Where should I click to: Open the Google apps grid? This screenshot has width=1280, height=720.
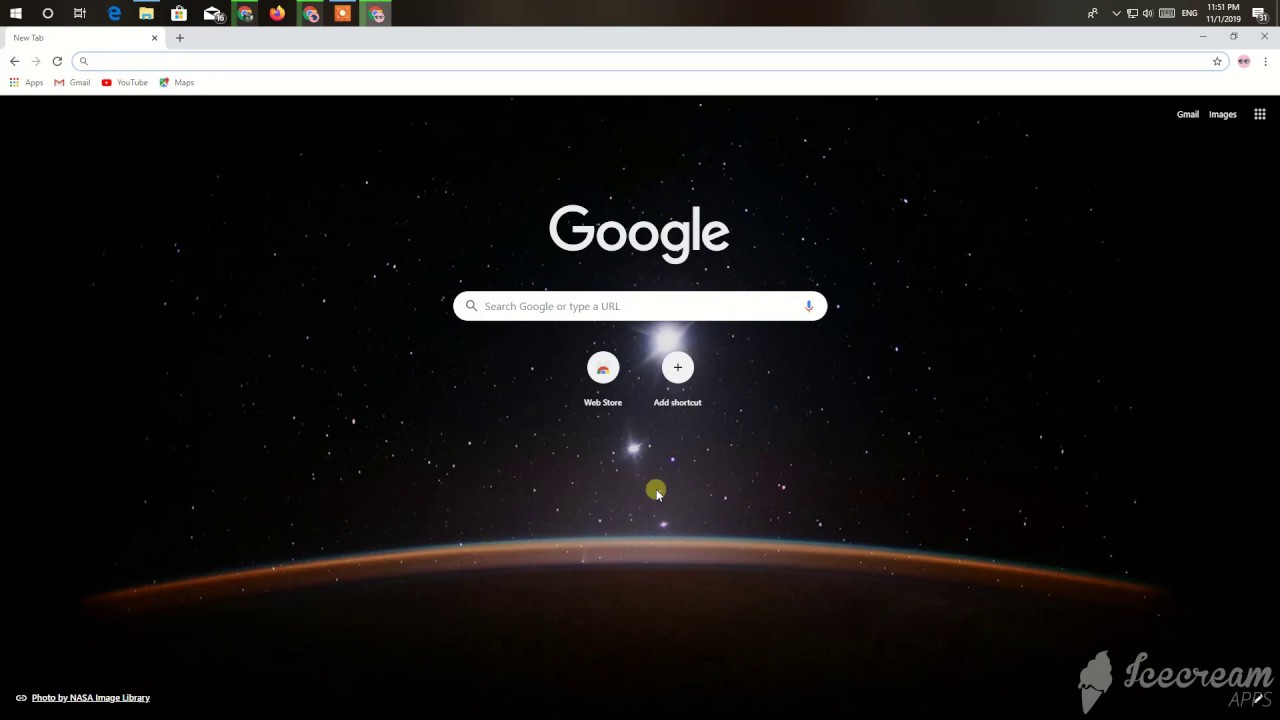[x=1260, y=114]
